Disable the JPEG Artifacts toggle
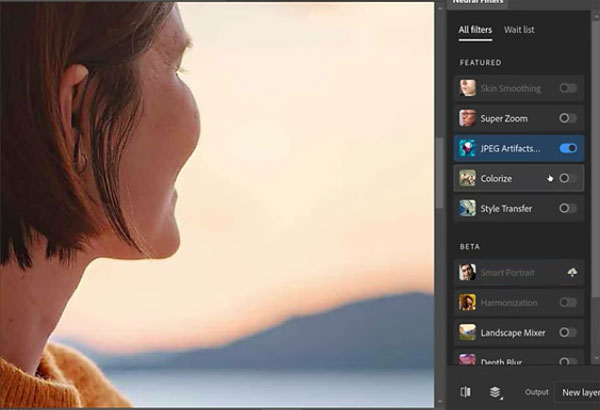Screen dimensions: 600x410 [x=568, y=148]
